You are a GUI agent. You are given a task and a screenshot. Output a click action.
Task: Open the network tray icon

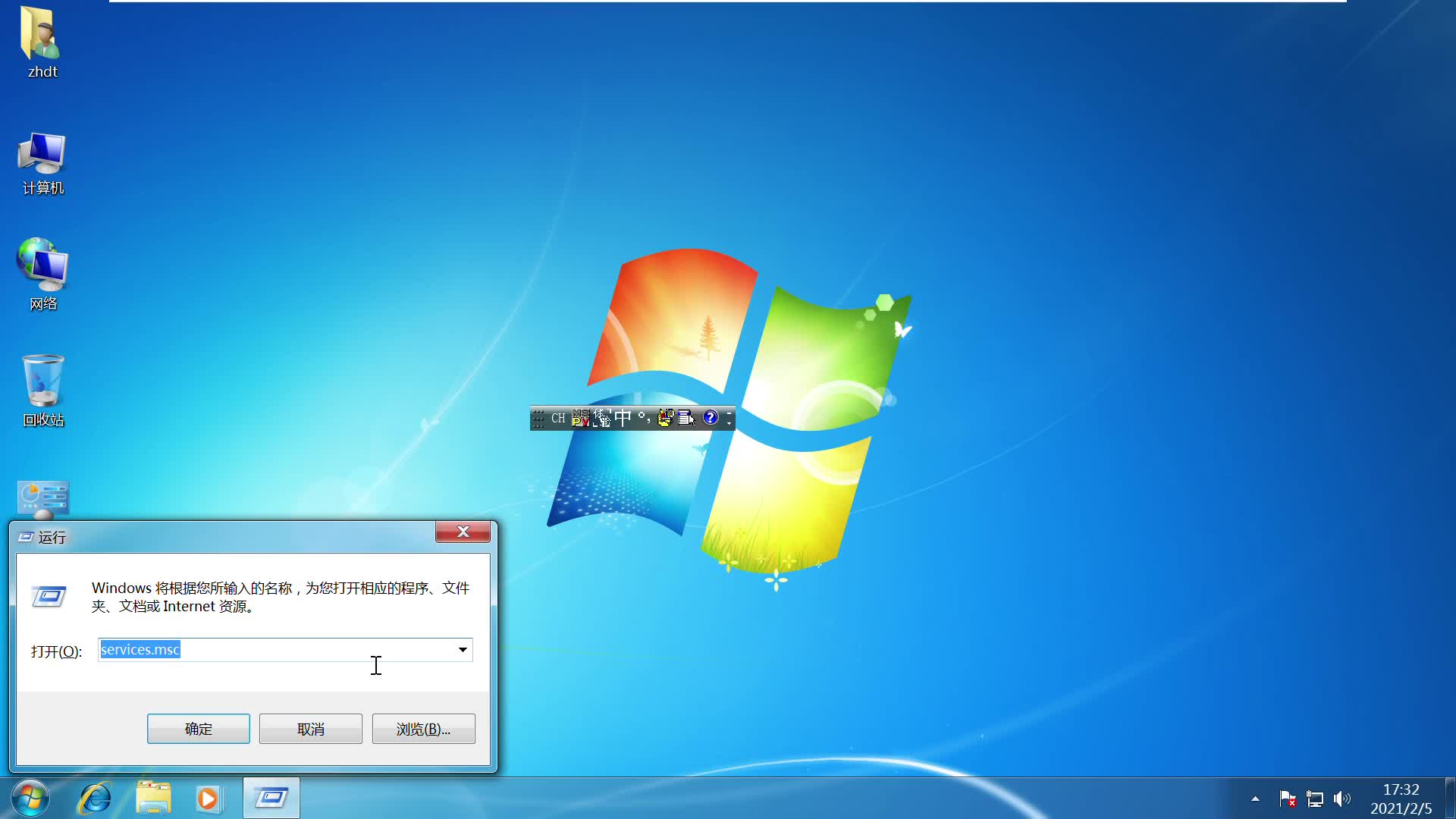pos(1315,799)
